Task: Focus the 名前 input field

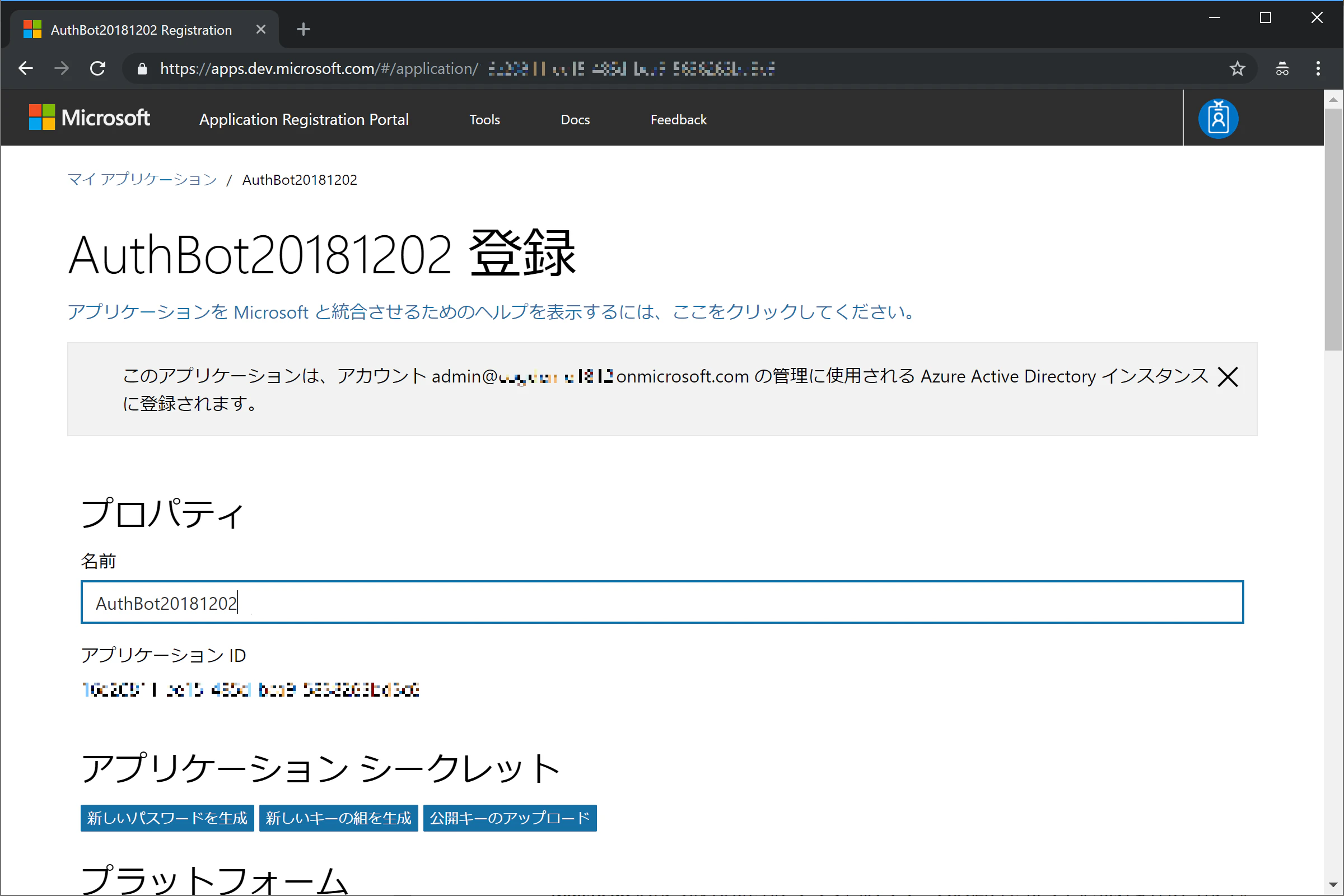Action: pos(662,603)
